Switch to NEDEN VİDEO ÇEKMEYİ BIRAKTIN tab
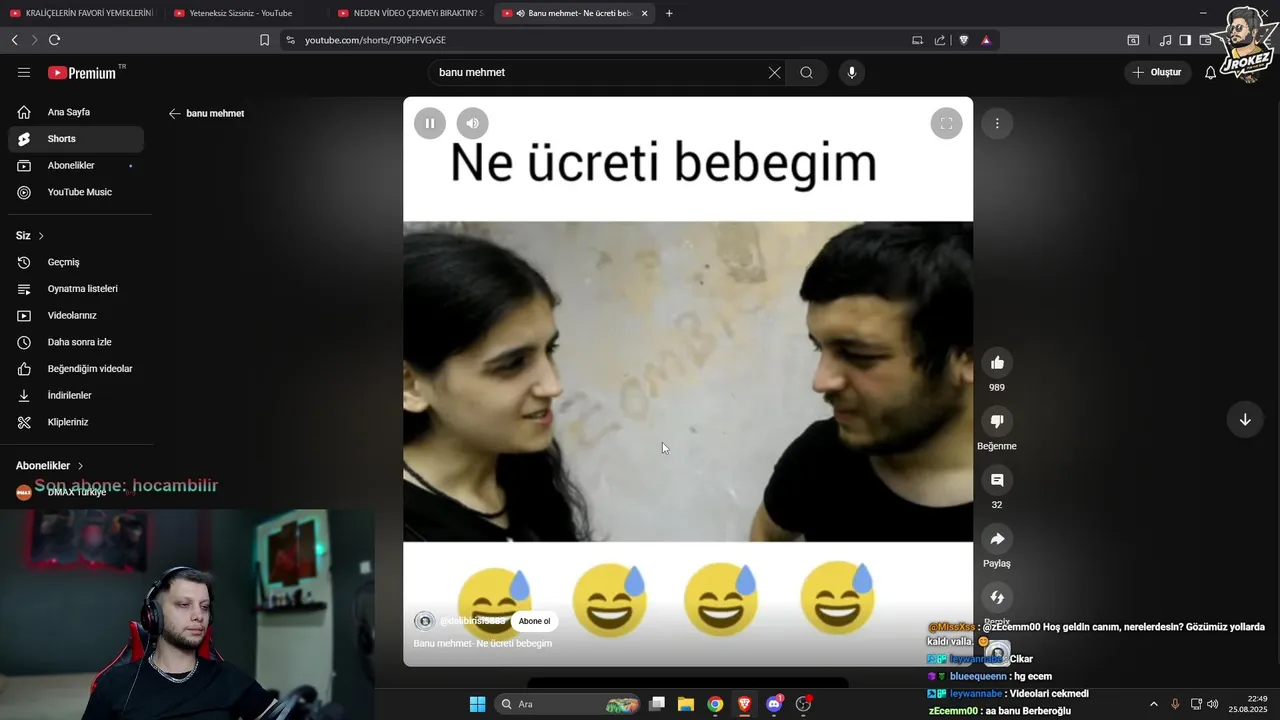This screenshot has height=720, width=1280. point(410,13)
